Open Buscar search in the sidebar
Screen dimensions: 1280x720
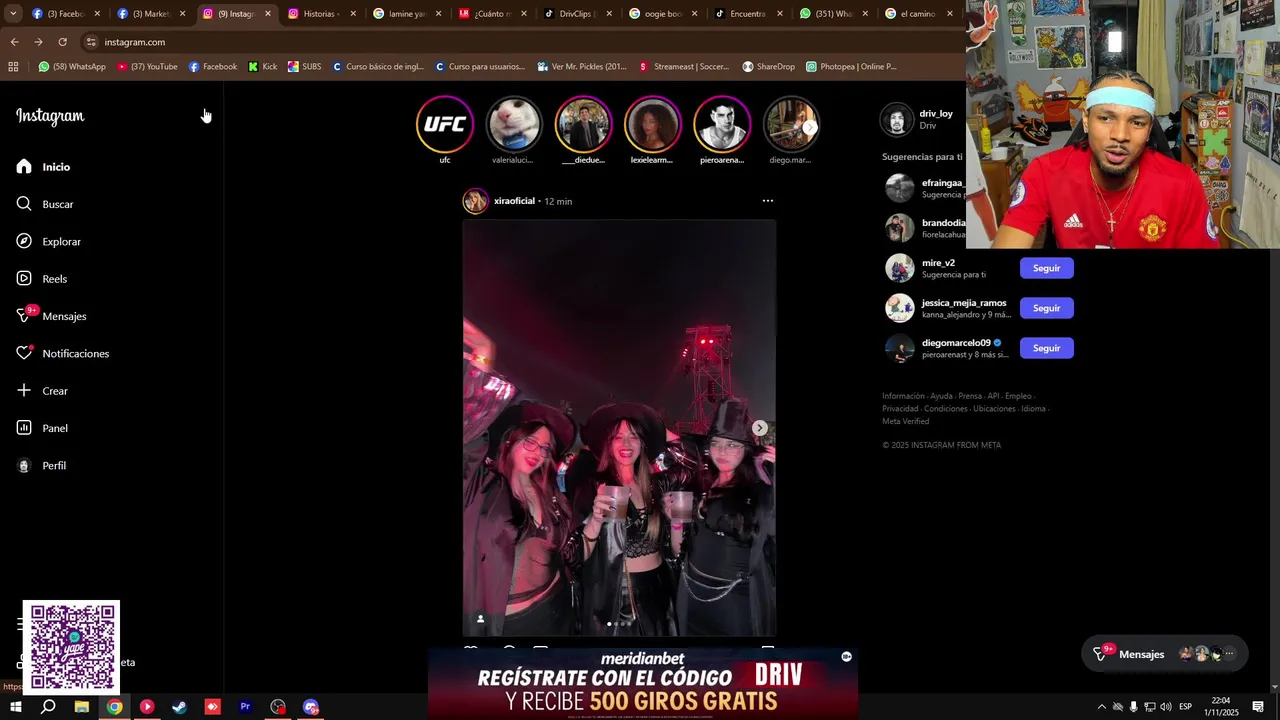tap(45, 204)
